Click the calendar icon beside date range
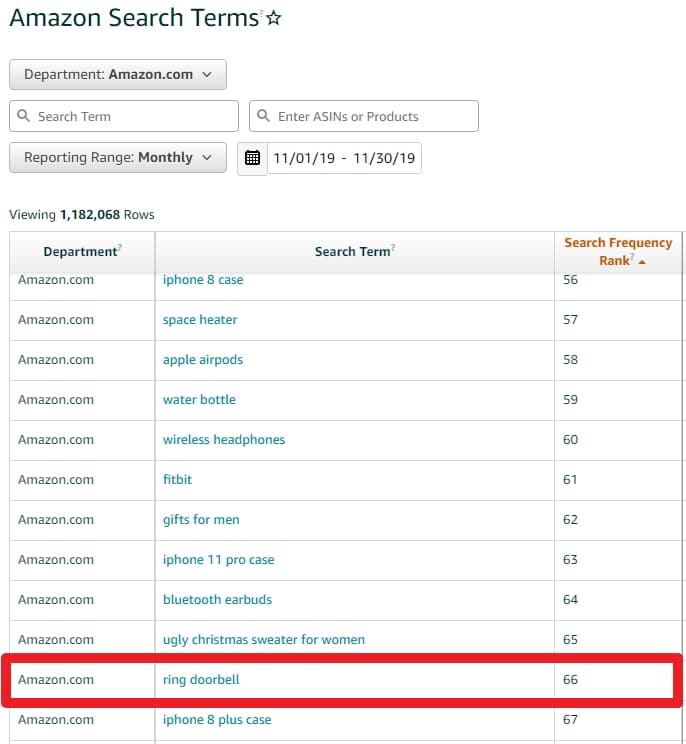Image resolution: width=686 pixels, height=744 pixels. 252,158
